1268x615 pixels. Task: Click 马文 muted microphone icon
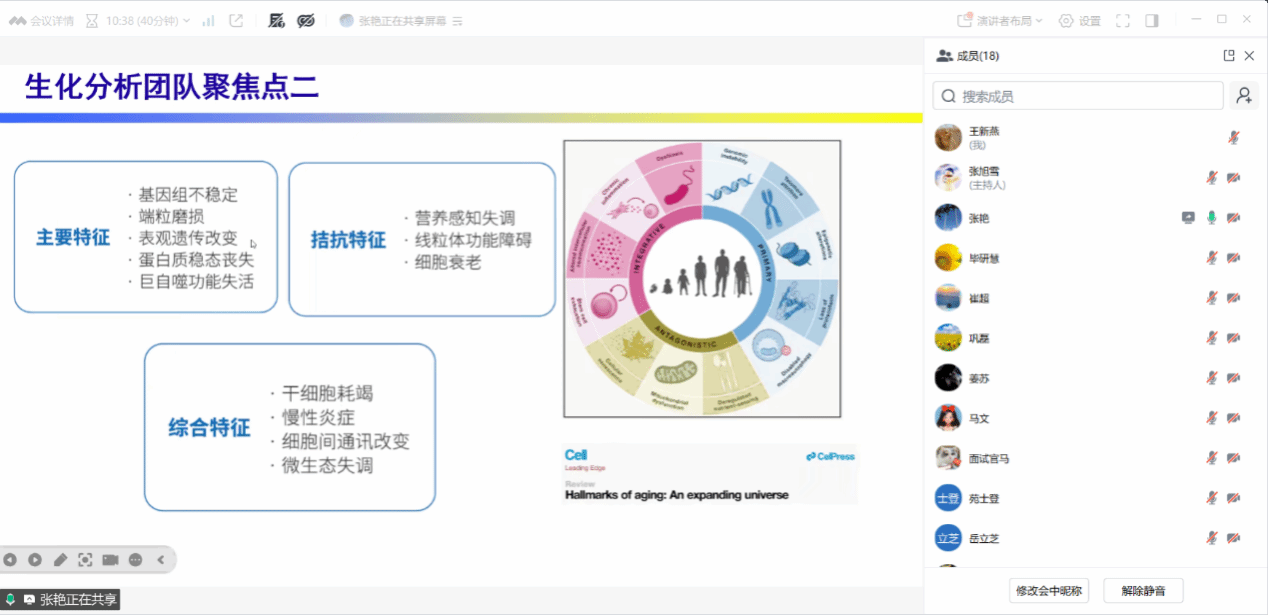1212,418
